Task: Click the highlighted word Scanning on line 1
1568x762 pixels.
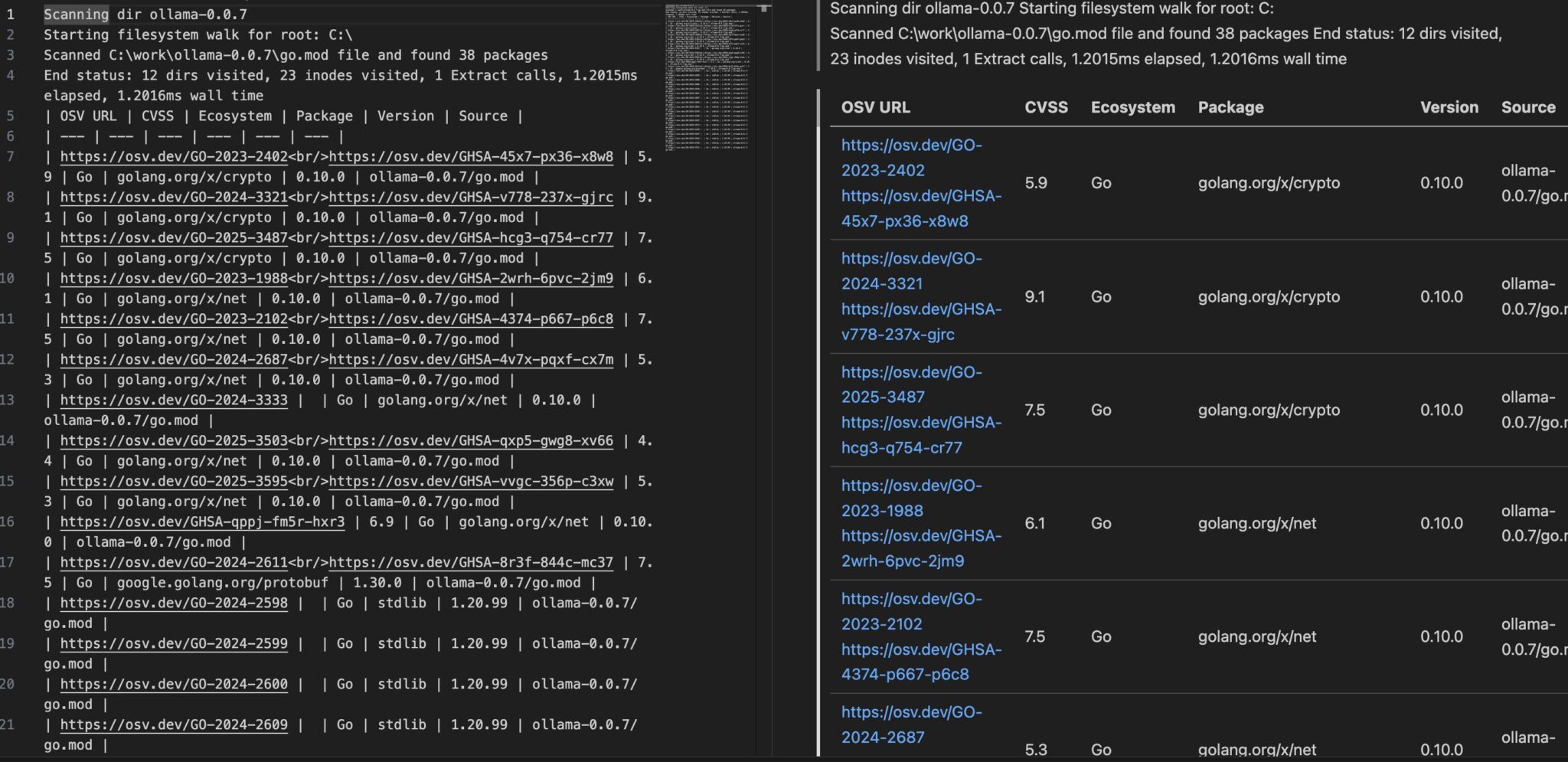Action: (x=76, y=14)
